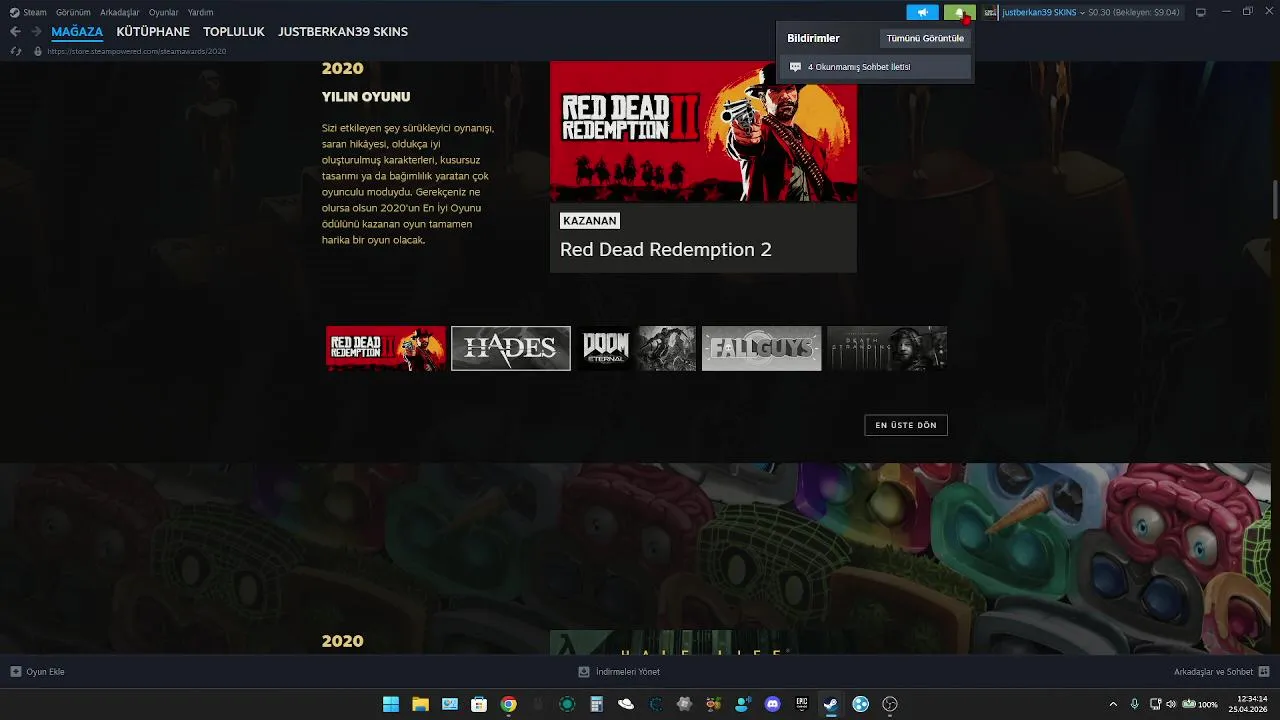Select the Death Stranding nominee thumbnail
Viewport: 1280px width, 720px height.
click(887, 348)
